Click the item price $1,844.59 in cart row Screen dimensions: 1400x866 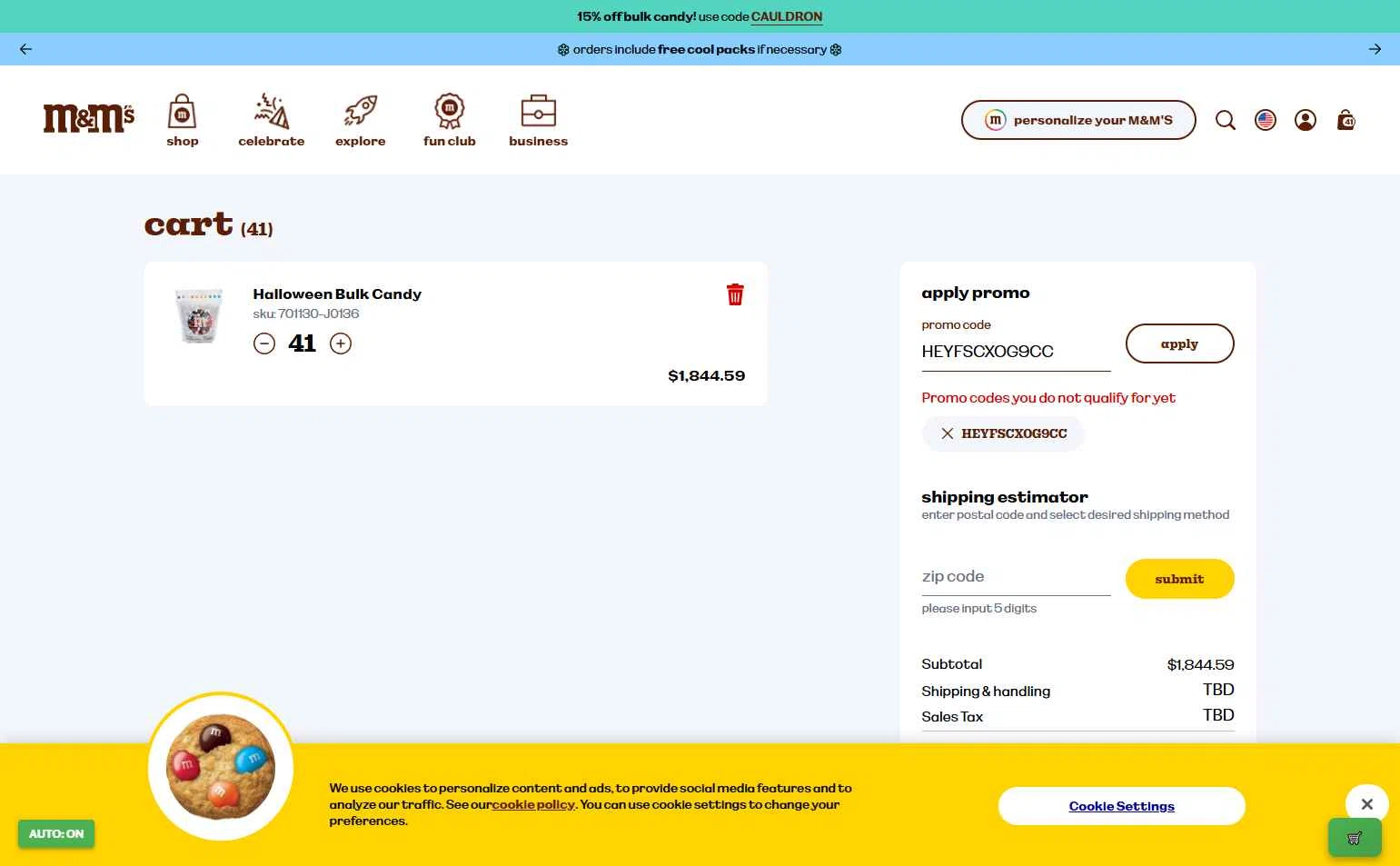click(706, 376)
